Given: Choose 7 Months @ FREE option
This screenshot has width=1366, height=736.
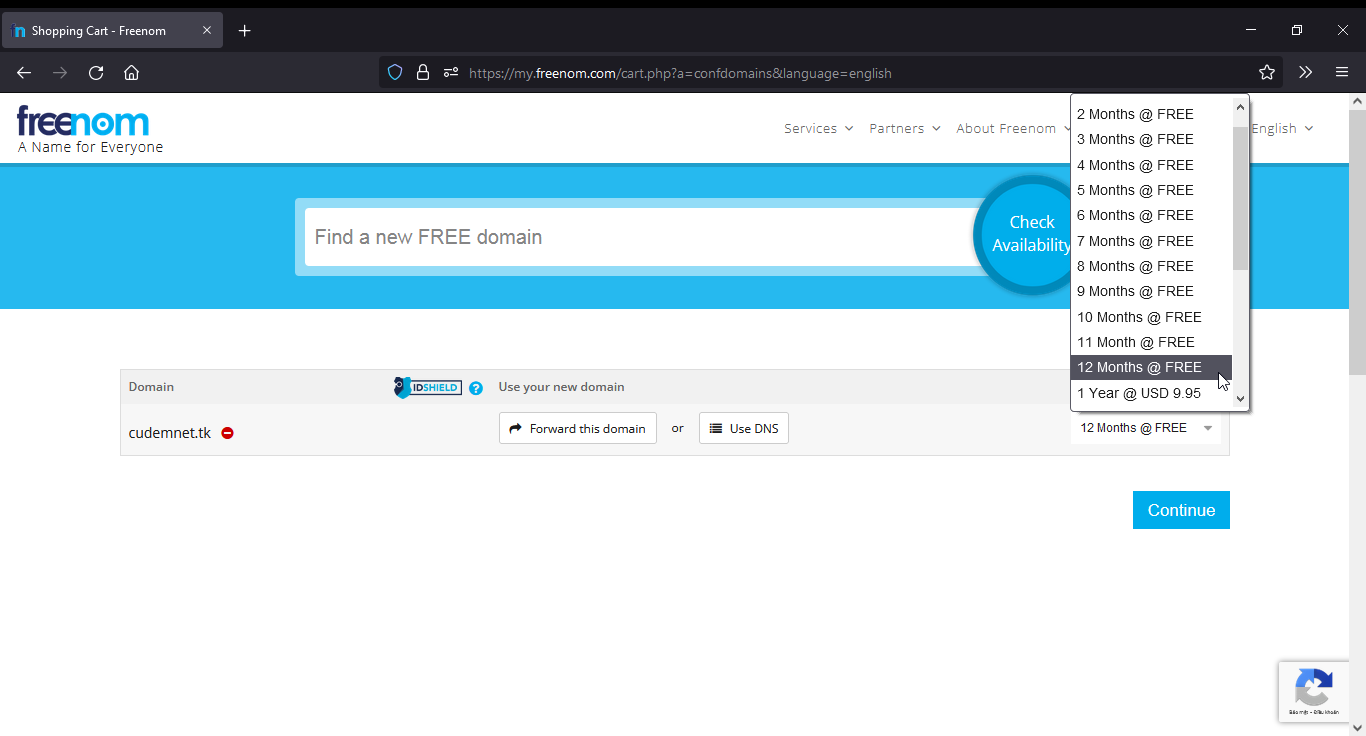Looking at the screenshot, I should tap(1151, 241).
